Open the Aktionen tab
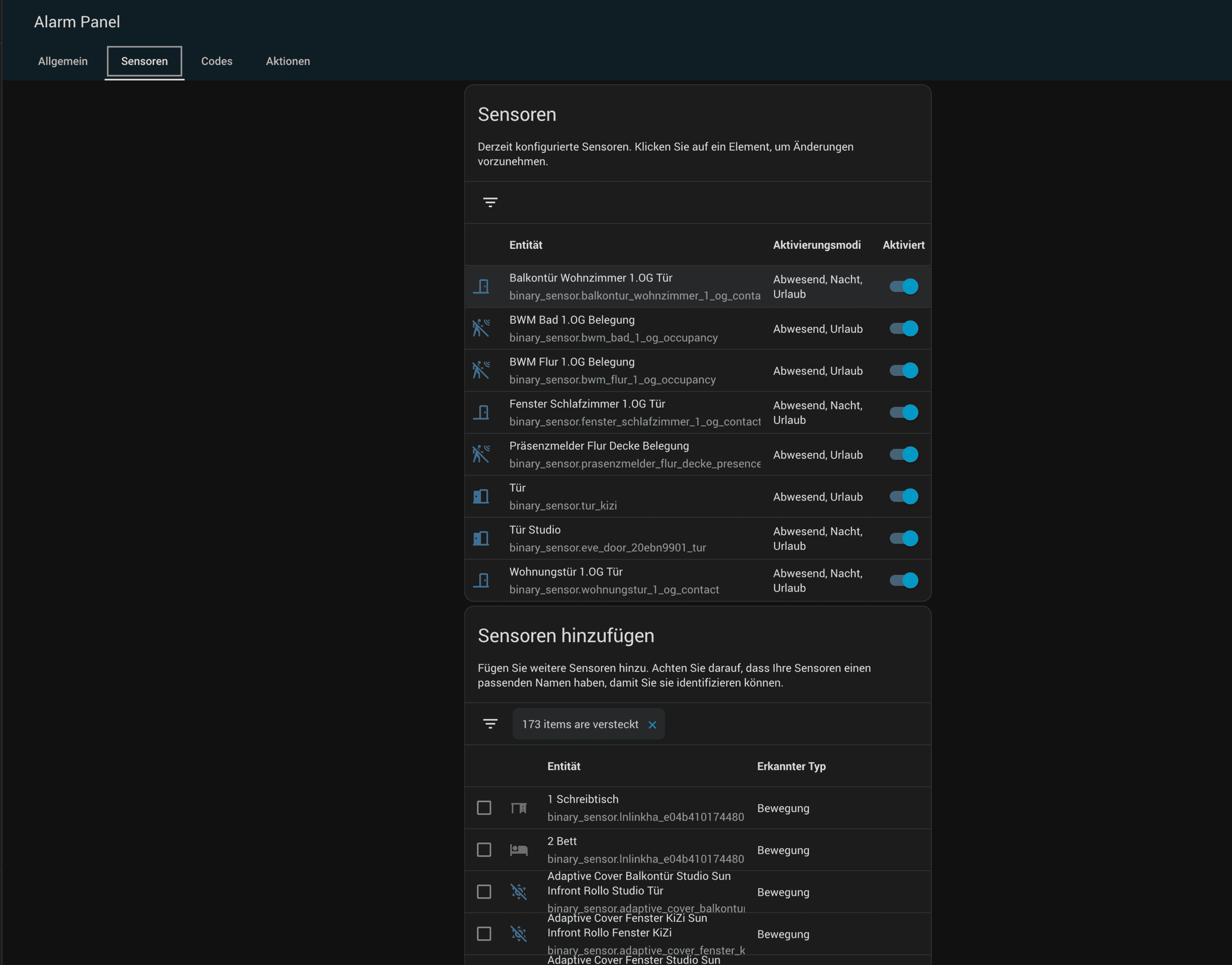 (x=288, y=61)
